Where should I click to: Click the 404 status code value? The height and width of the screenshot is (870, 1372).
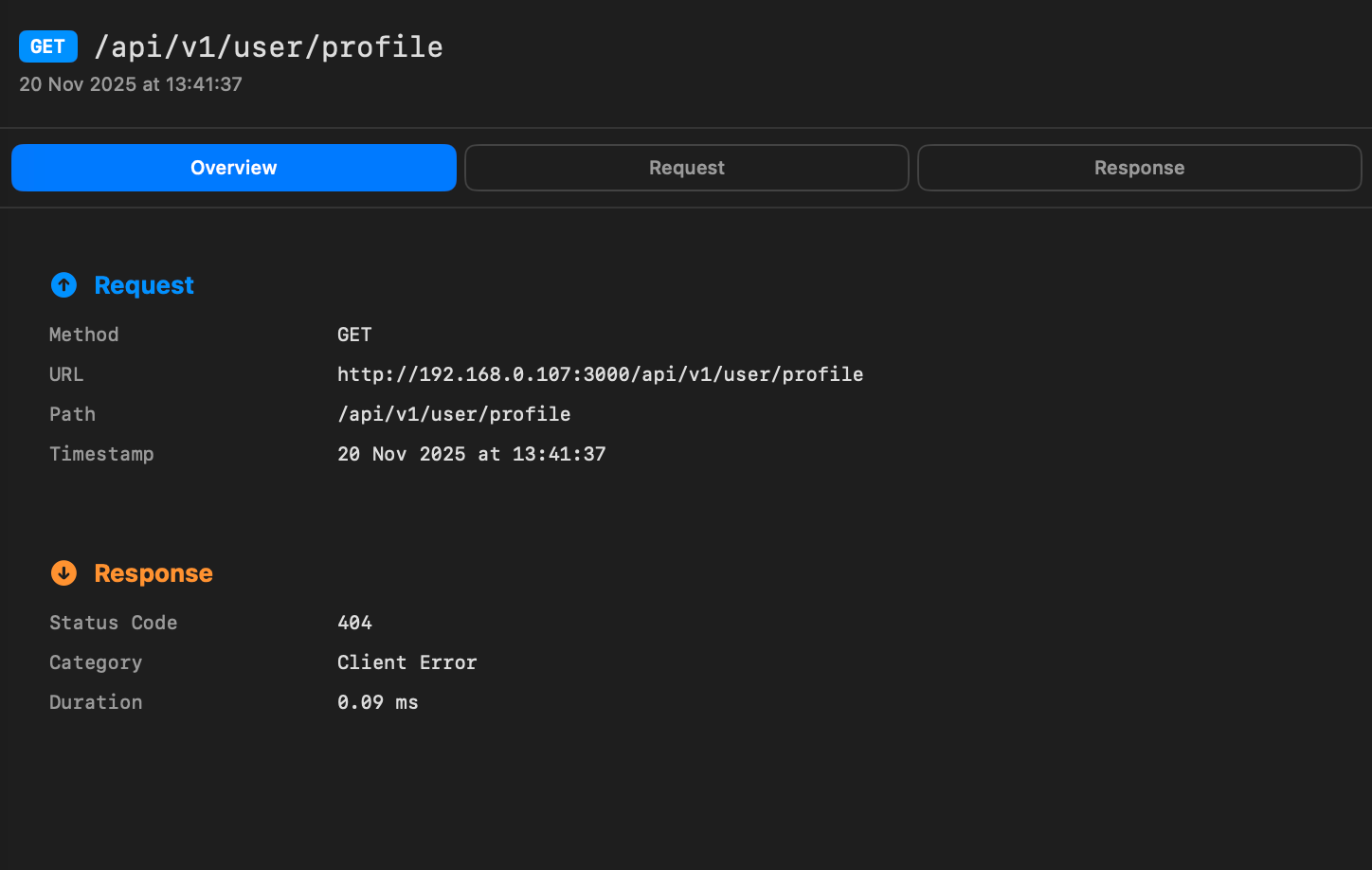point(354,623)
